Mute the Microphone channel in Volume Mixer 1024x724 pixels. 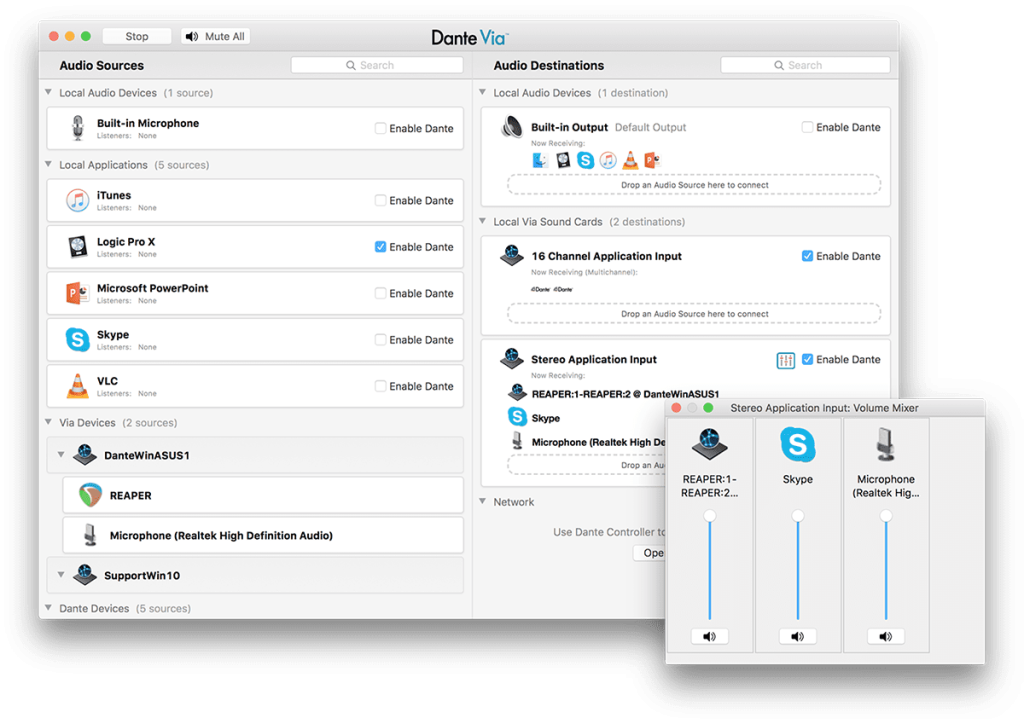pyautogui.click(x=886, y=636)
